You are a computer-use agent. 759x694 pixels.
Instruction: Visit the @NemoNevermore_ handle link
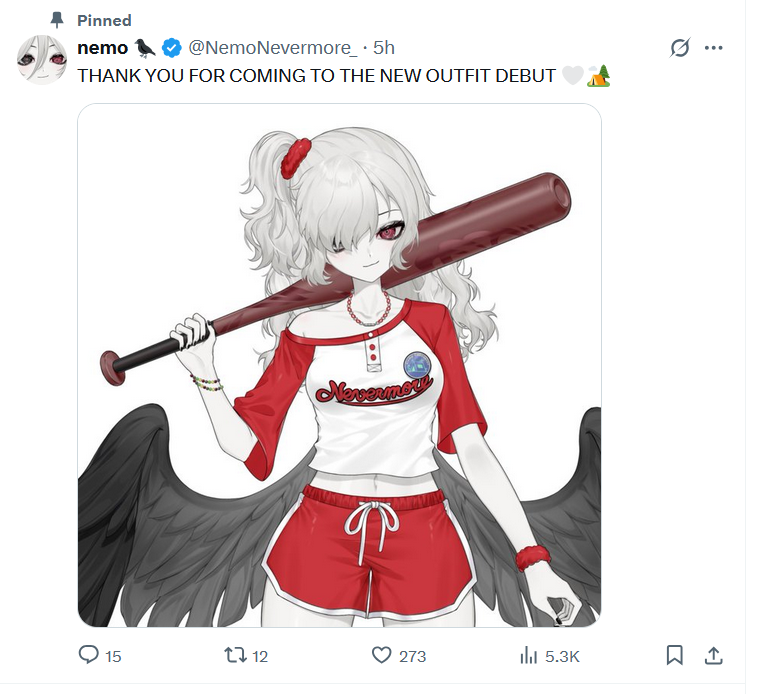(x=273, y=48)
